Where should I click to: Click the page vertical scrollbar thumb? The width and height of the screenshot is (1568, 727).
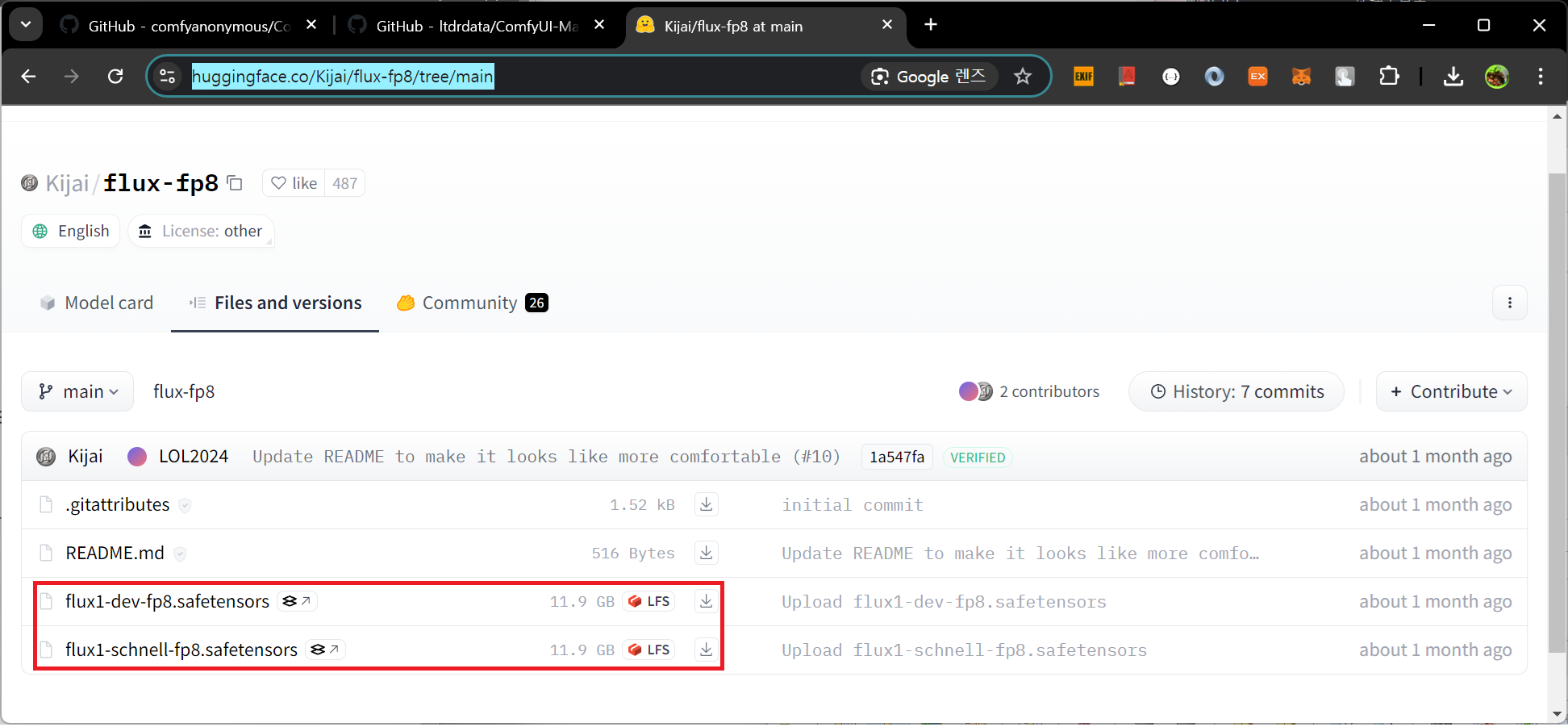1557,413
